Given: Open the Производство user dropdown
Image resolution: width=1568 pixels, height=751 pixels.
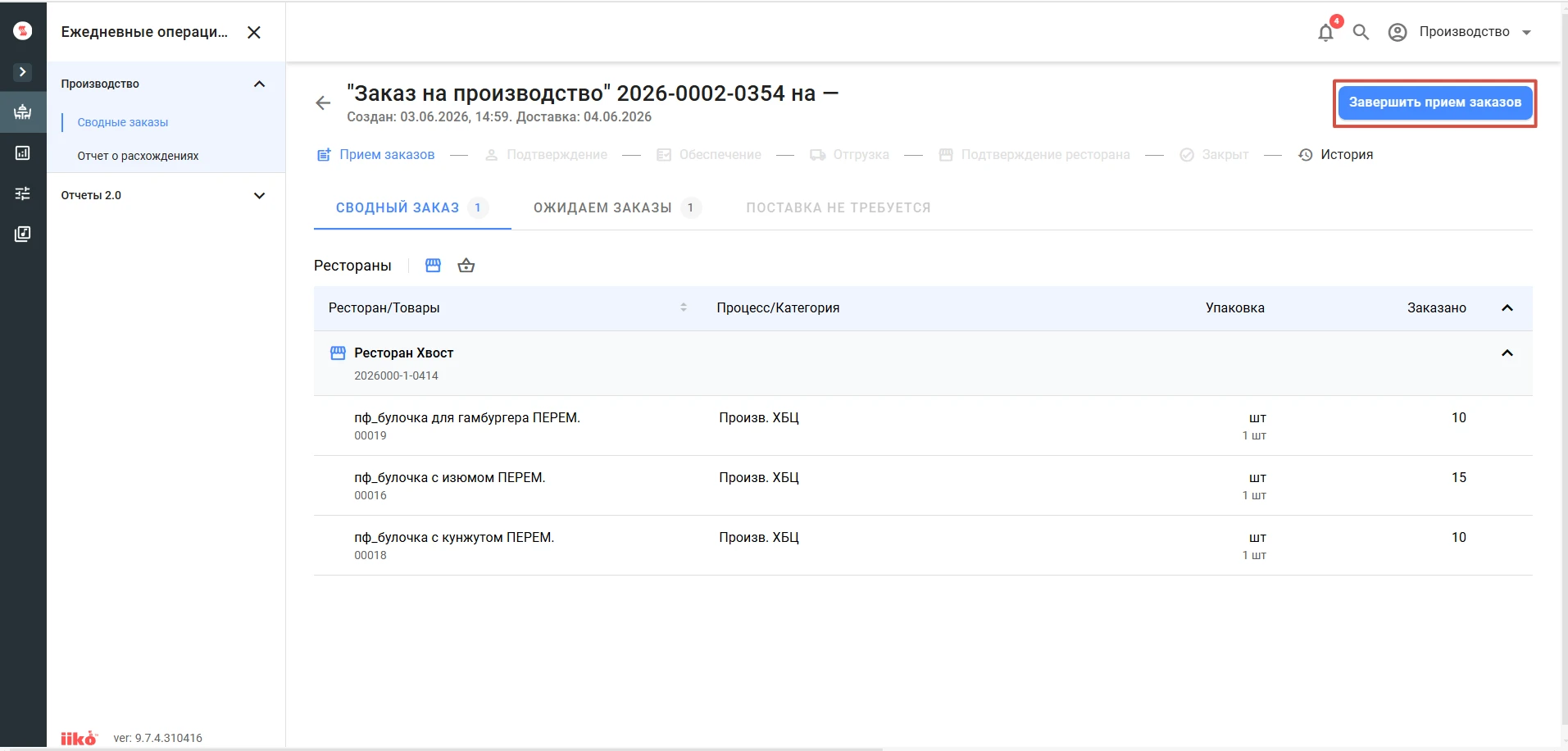Looking at the screenshot, I should point(1460,32).
